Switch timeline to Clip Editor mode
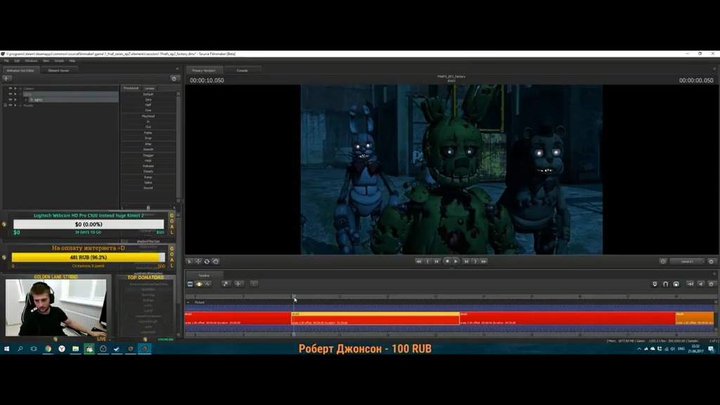The height and width of the screenshot is (405, 720). 190,284
